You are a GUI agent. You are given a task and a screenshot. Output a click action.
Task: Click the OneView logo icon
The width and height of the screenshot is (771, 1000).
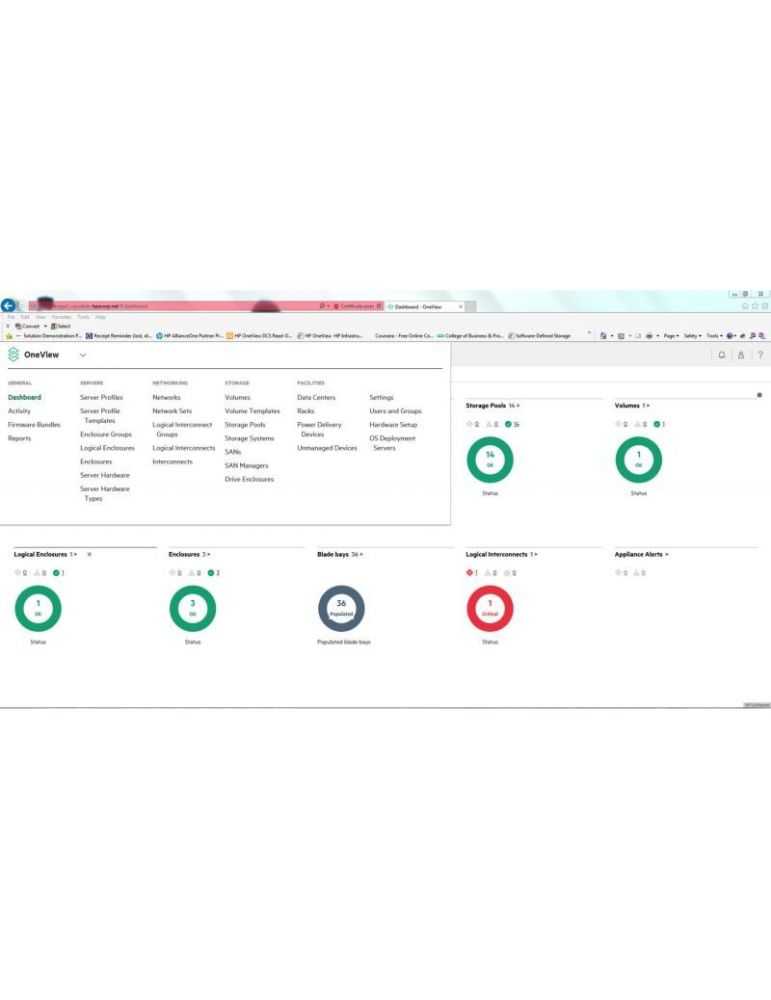click(13, 355)
